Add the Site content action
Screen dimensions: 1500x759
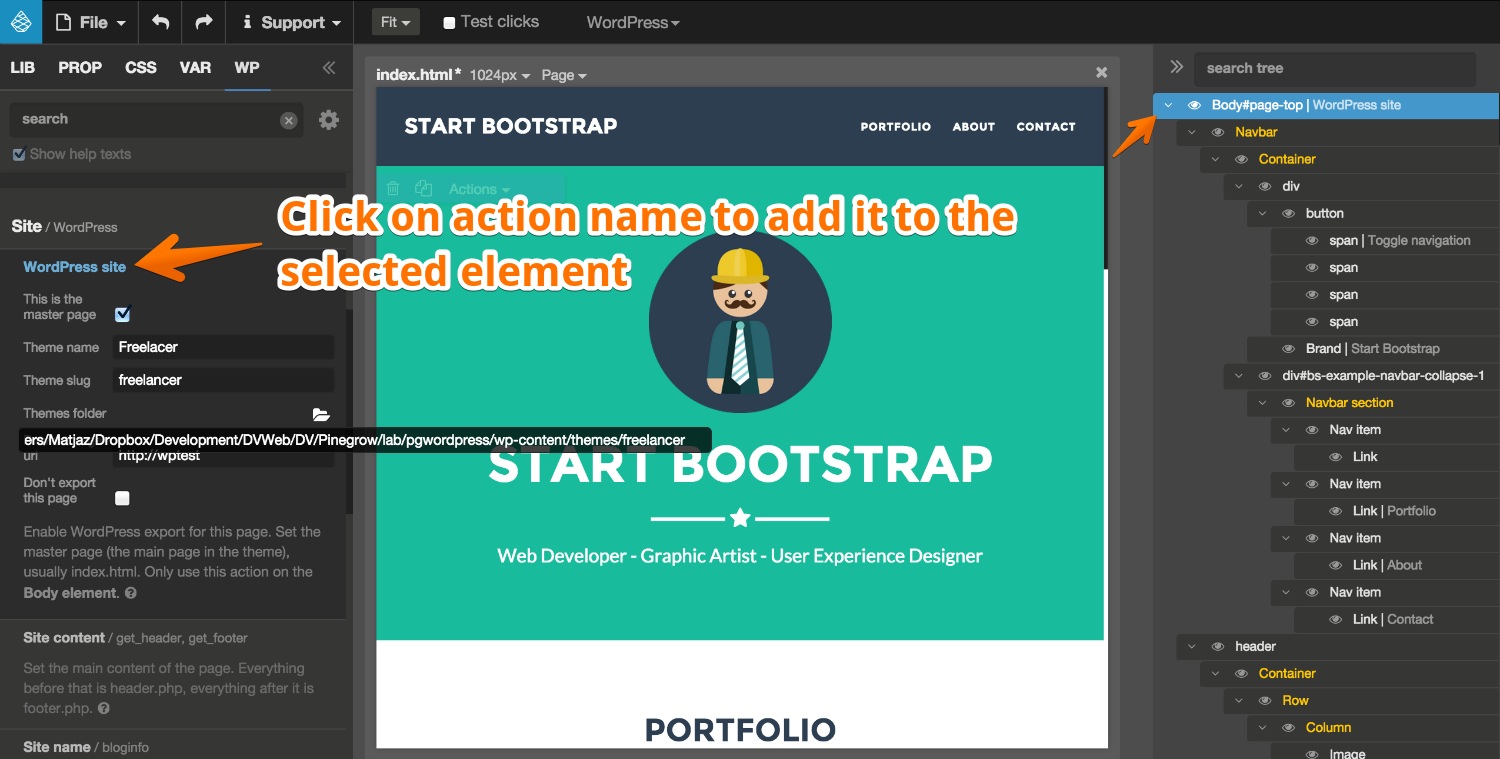click(64, 637)
